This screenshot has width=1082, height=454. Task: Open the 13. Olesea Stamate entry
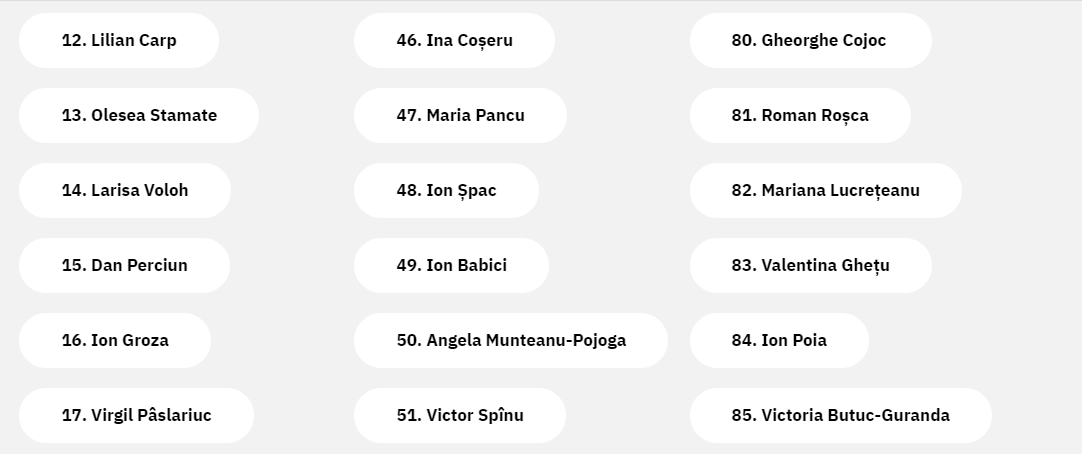click(139, 115)
